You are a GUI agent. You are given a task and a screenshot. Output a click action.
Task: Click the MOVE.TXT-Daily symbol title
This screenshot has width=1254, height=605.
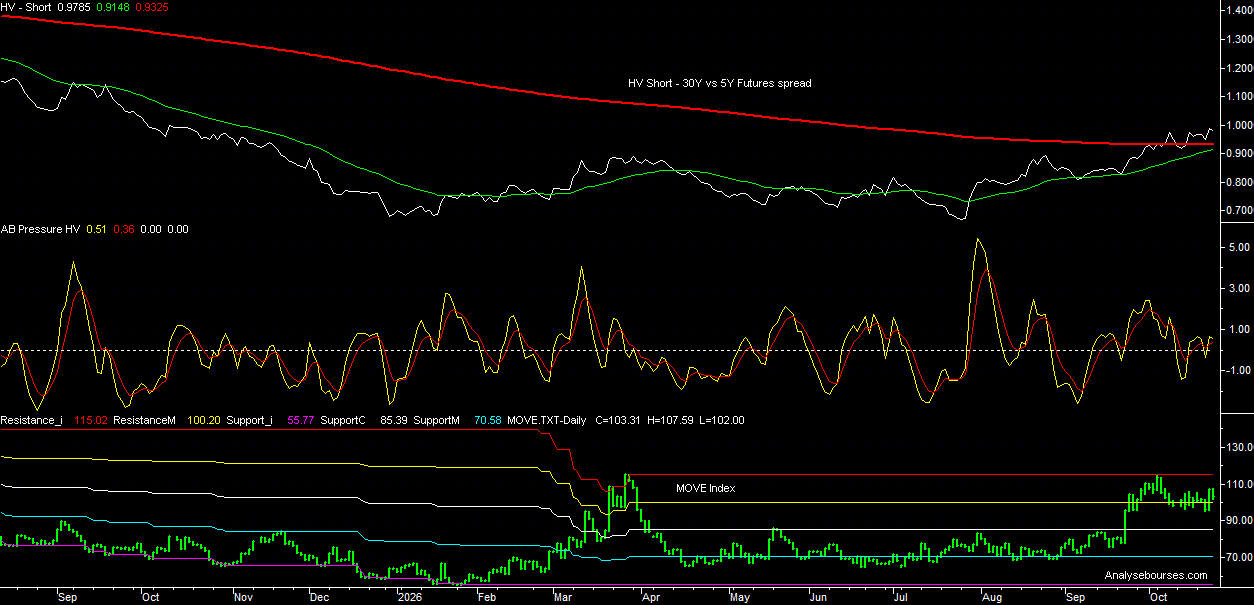(x=546, y=420)
